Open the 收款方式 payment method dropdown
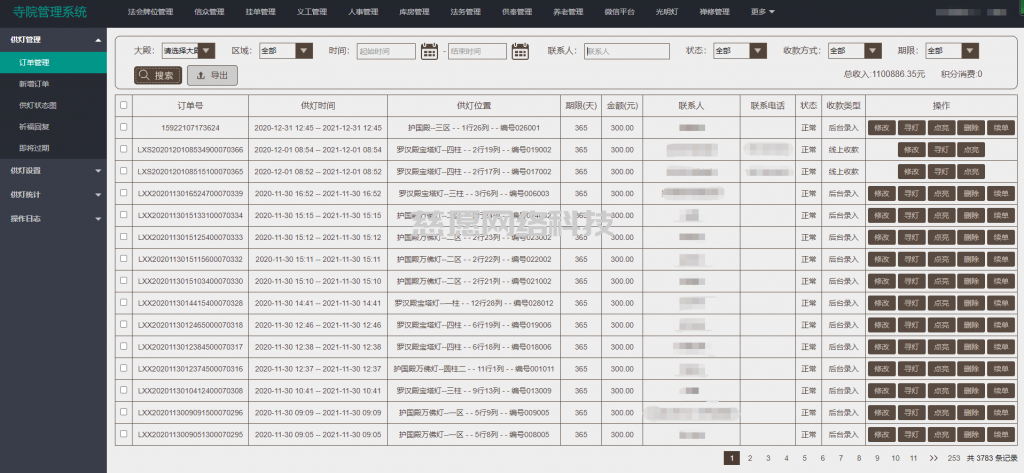The width and height of the screenshot is (1024, 473). [x=854, y=50]
